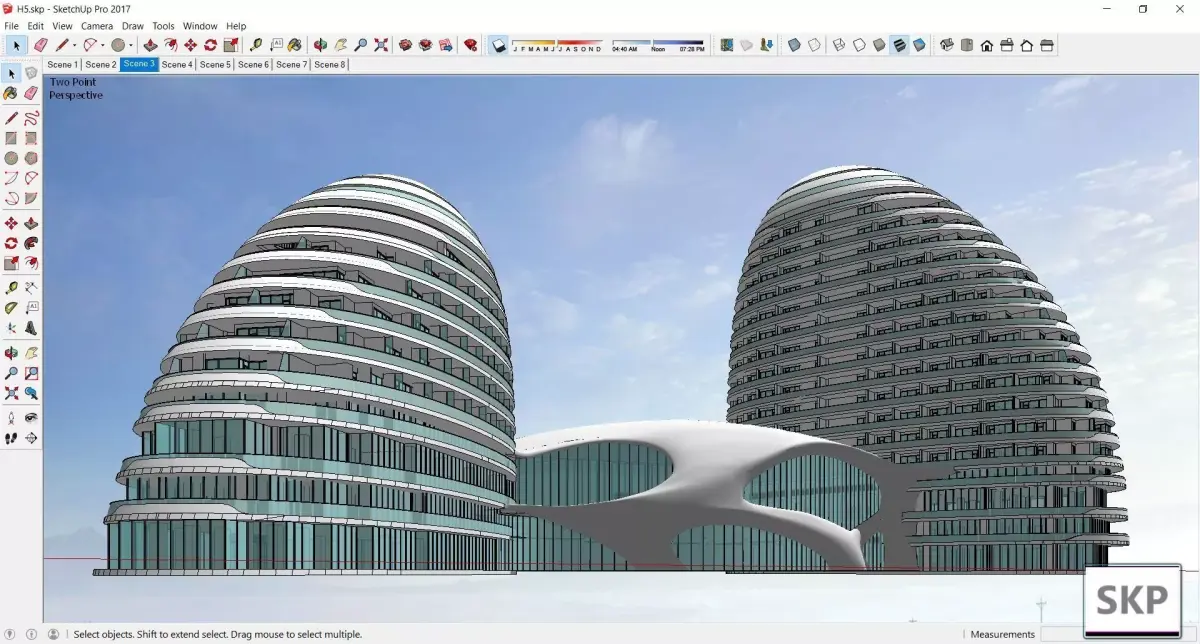Choose the Polygon tool in left toolbar
The height and width of the screenshot is (644, 1200).
31,158
